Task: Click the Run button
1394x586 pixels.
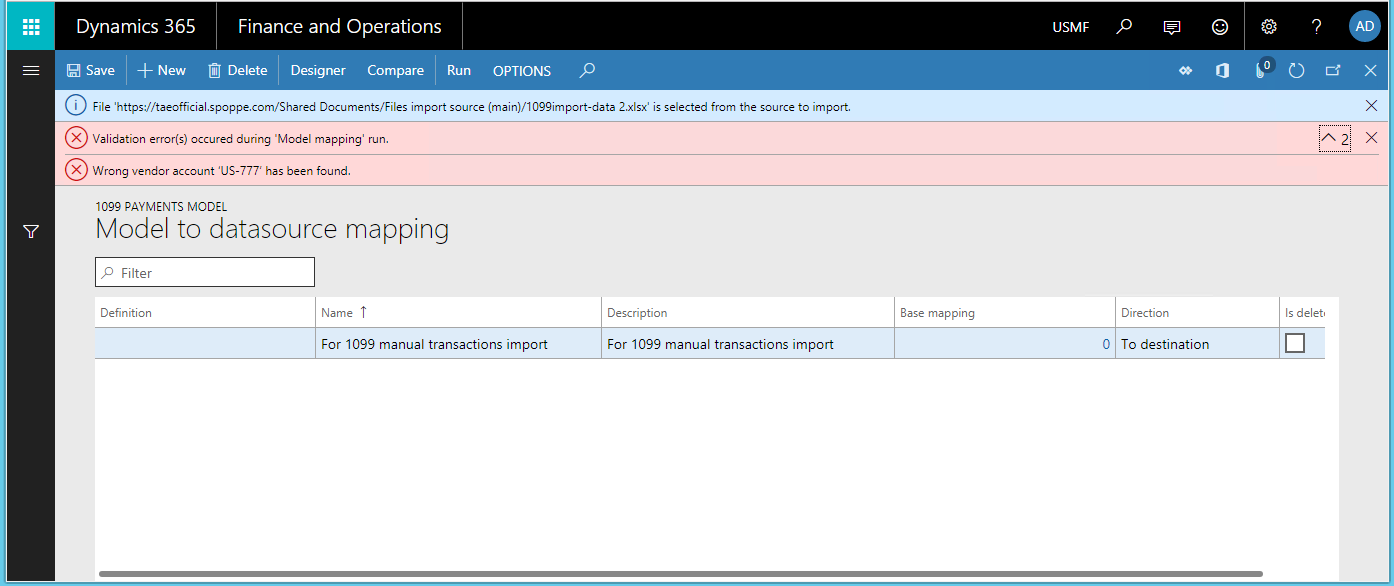Action: pyautogui.click(x=459, y=71)
